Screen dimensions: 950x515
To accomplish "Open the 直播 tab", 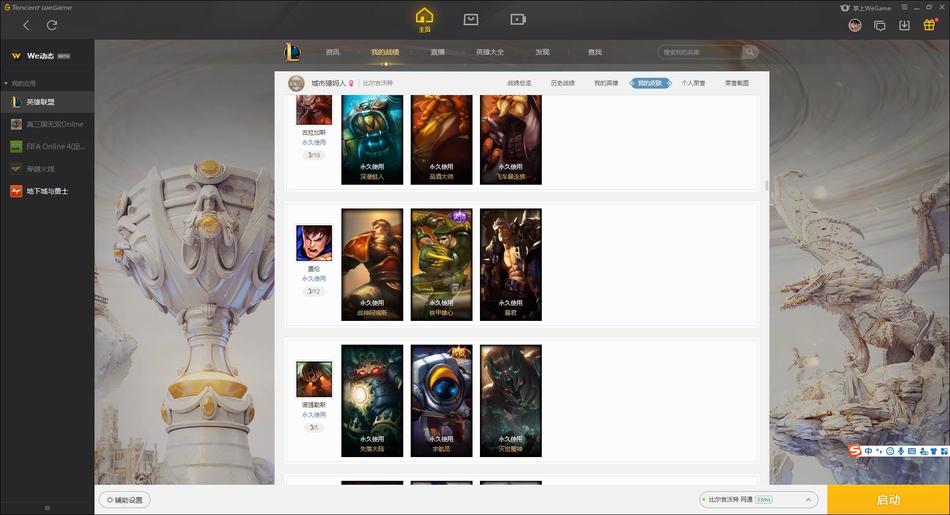I will tap(437, 52).
